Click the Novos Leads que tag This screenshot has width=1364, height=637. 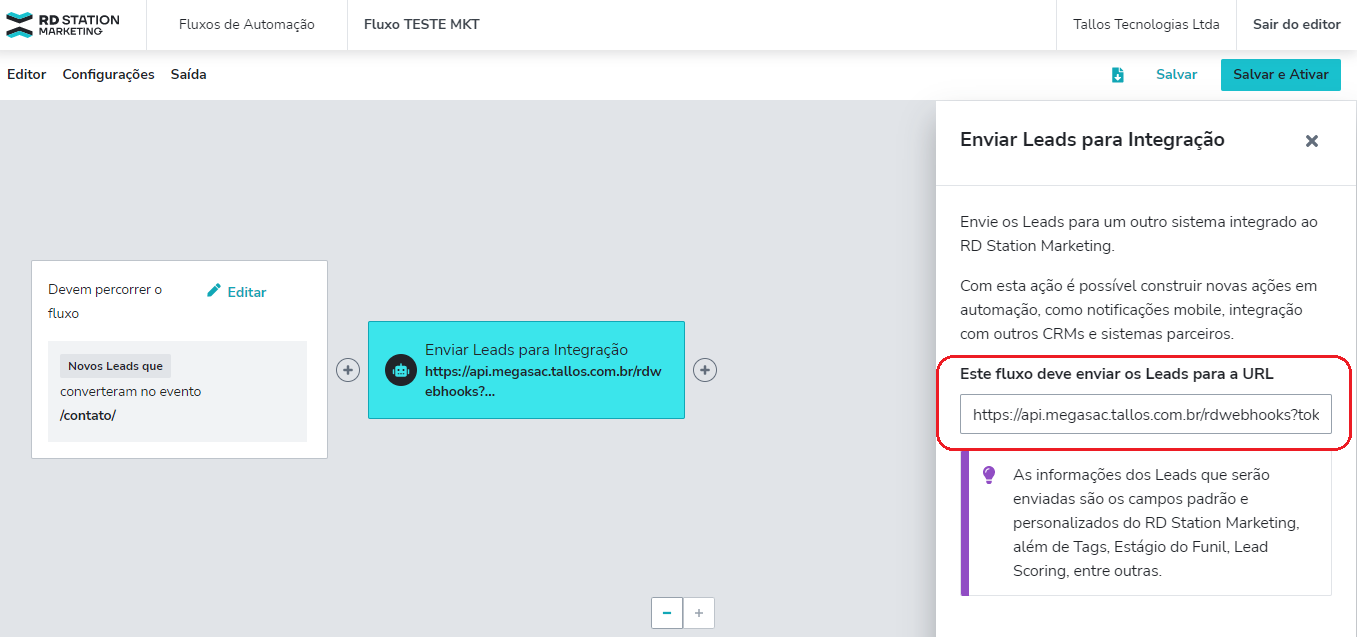coord(115,366)
